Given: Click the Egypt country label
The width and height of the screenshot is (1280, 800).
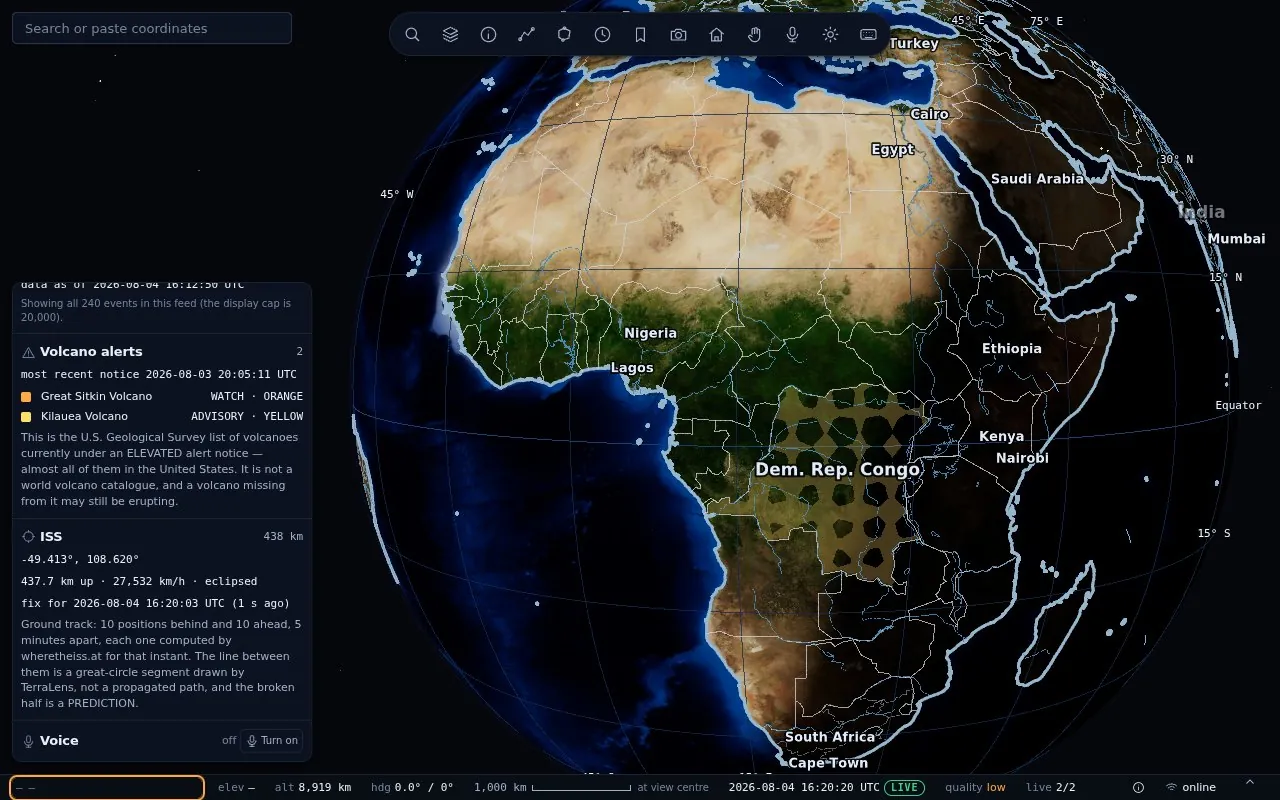Looking at the screenshot, I should pyautogui.click(x=892, y=149).
